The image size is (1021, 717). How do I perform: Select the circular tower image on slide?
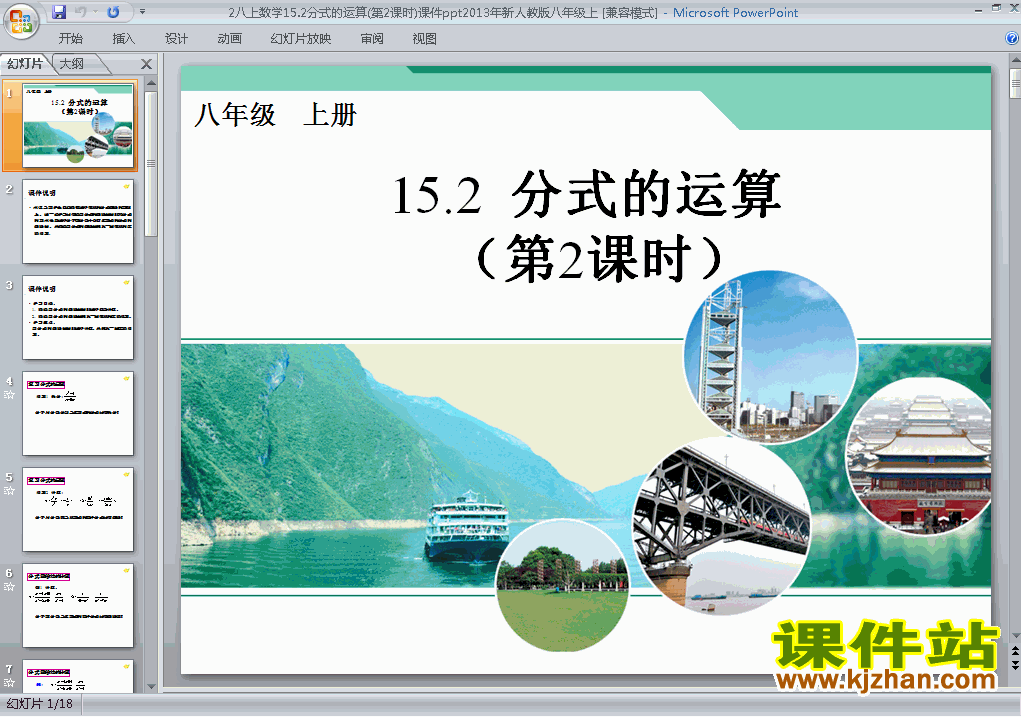point(770,357)
